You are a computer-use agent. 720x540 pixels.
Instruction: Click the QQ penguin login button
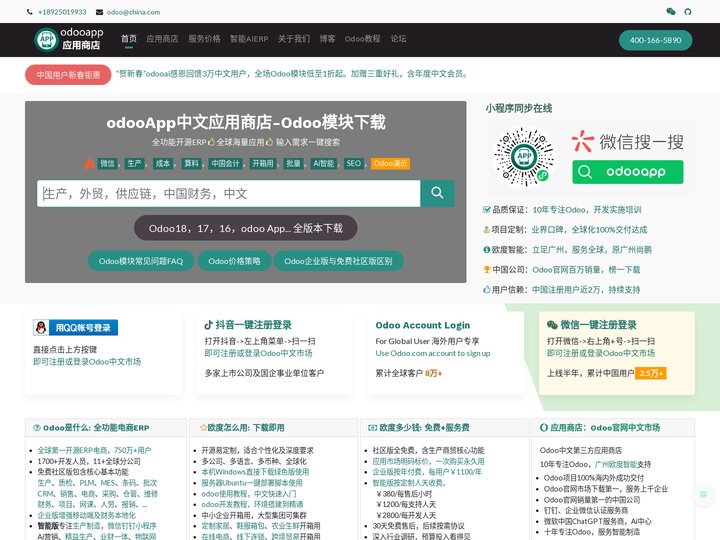coord(75,327)
